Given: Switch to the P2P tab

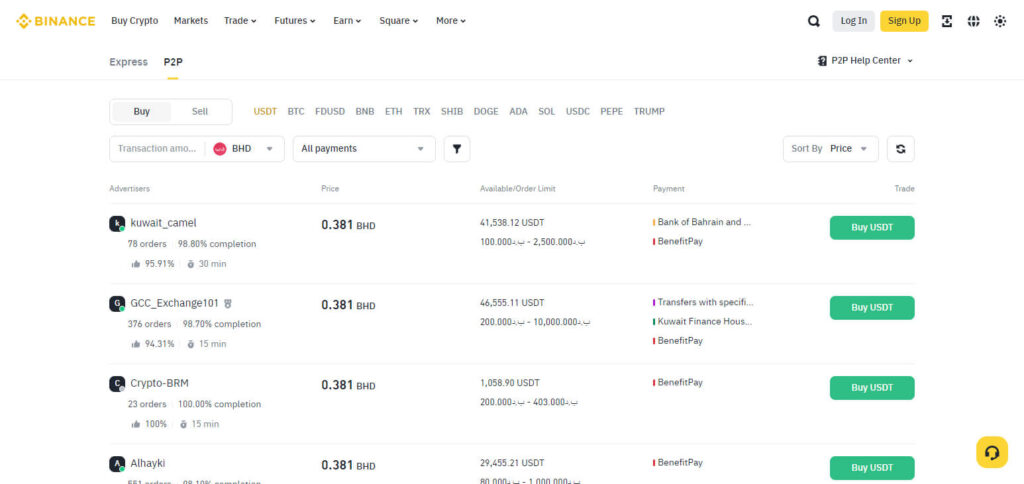Looking at the screenshot, I should [173, 62].
